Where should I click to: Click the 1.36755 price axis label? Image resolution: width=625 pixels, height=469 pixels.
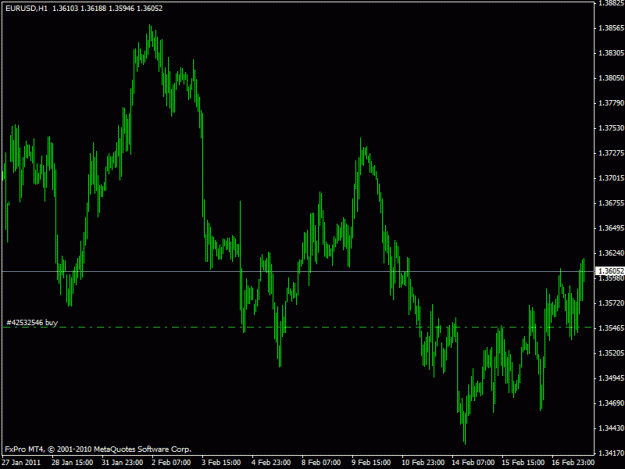pos(611,203)
